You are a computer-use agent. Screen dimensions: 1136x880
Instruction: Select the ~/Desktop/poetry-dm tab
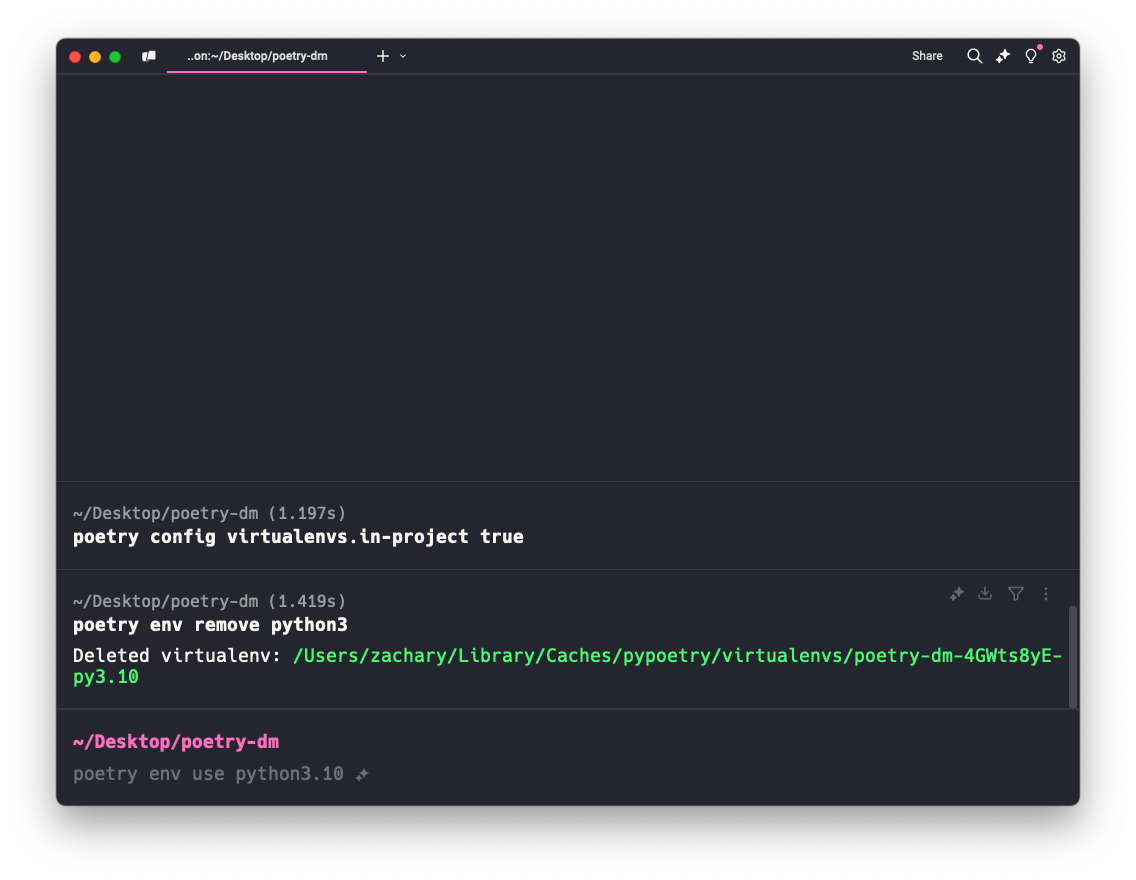point(257,56)
